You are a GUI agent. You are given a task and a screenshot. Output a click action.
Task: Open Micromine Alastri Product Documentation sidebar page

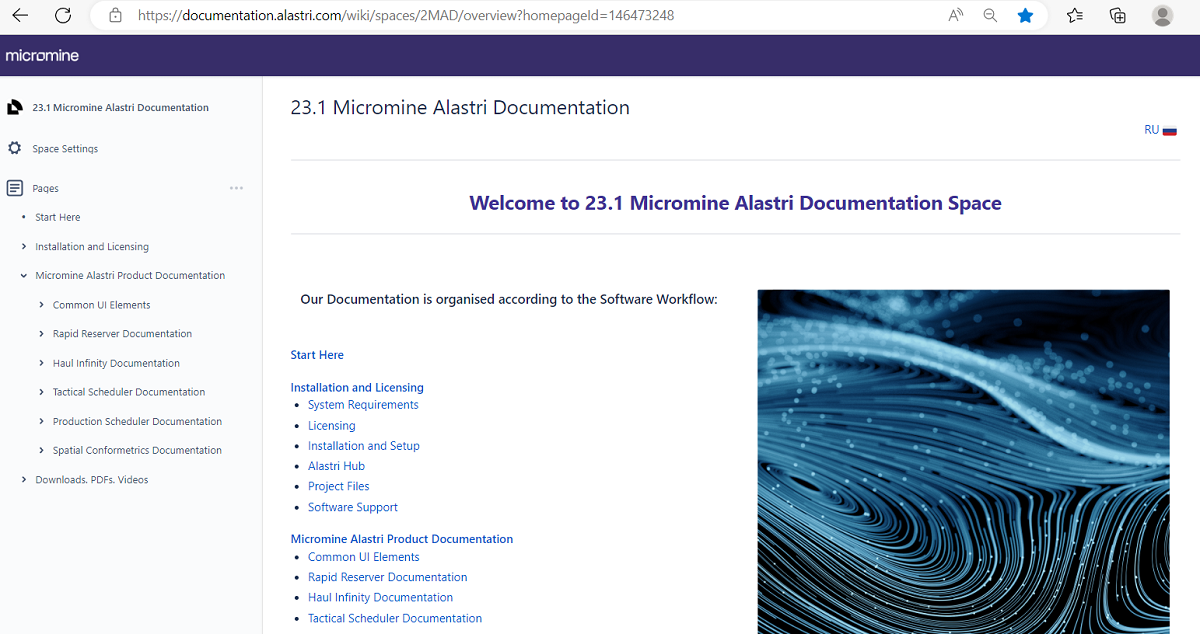tap(130, 275)
